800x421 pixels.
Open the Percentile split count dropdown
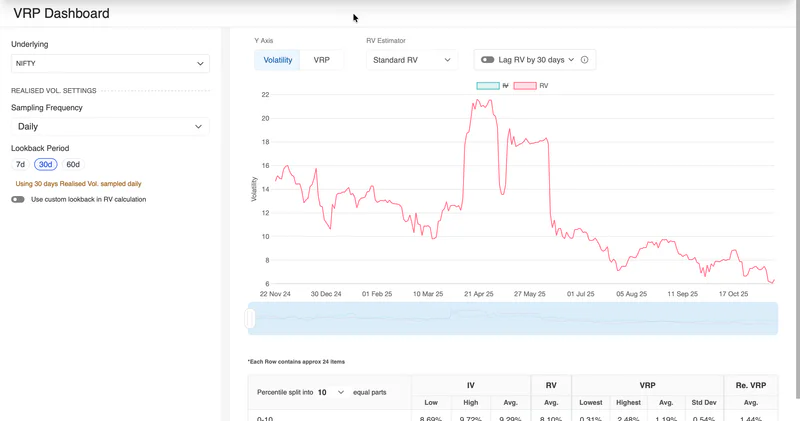[331, 392]
